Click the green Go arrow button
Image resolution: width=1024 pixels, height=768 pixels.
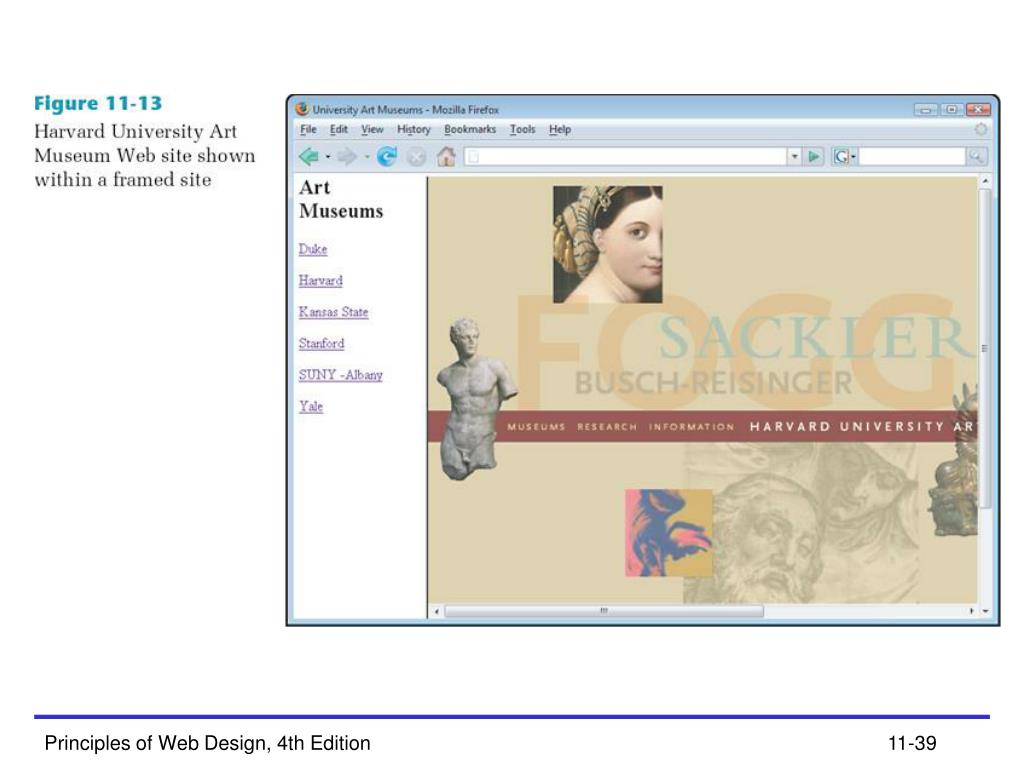(814, 157)
